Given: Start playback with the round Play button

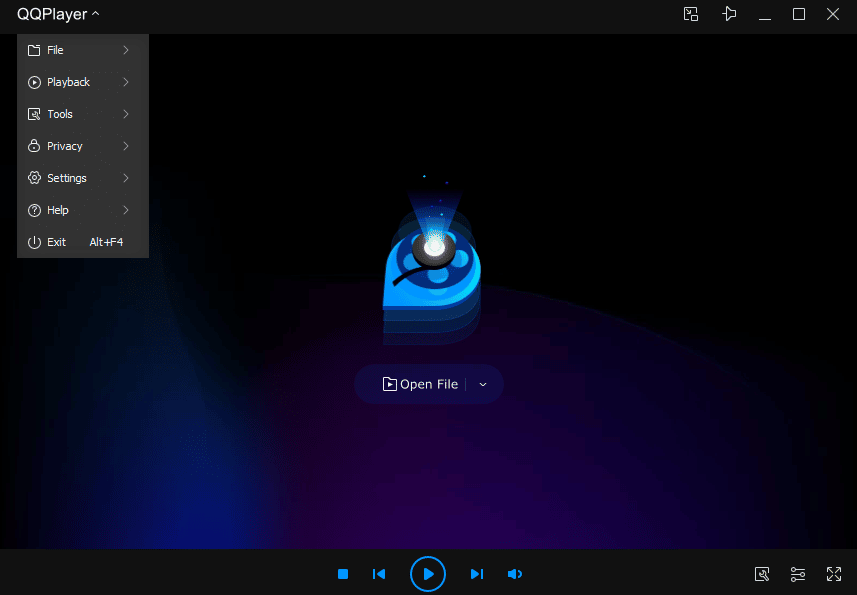Looking at the screenshot, I should coord(428,574).
